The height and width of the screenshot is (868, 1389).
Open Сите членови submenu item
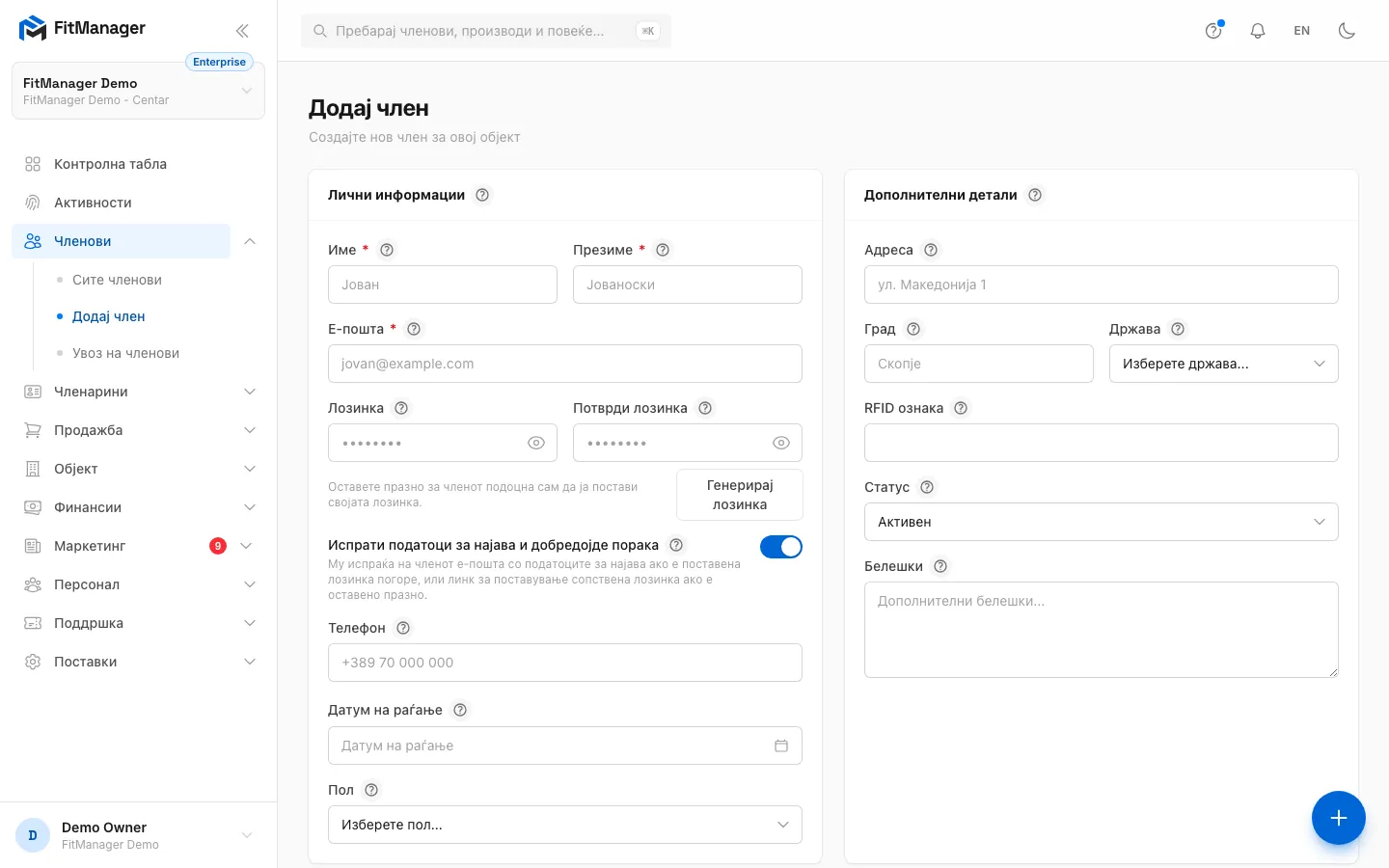coord(117,280)
